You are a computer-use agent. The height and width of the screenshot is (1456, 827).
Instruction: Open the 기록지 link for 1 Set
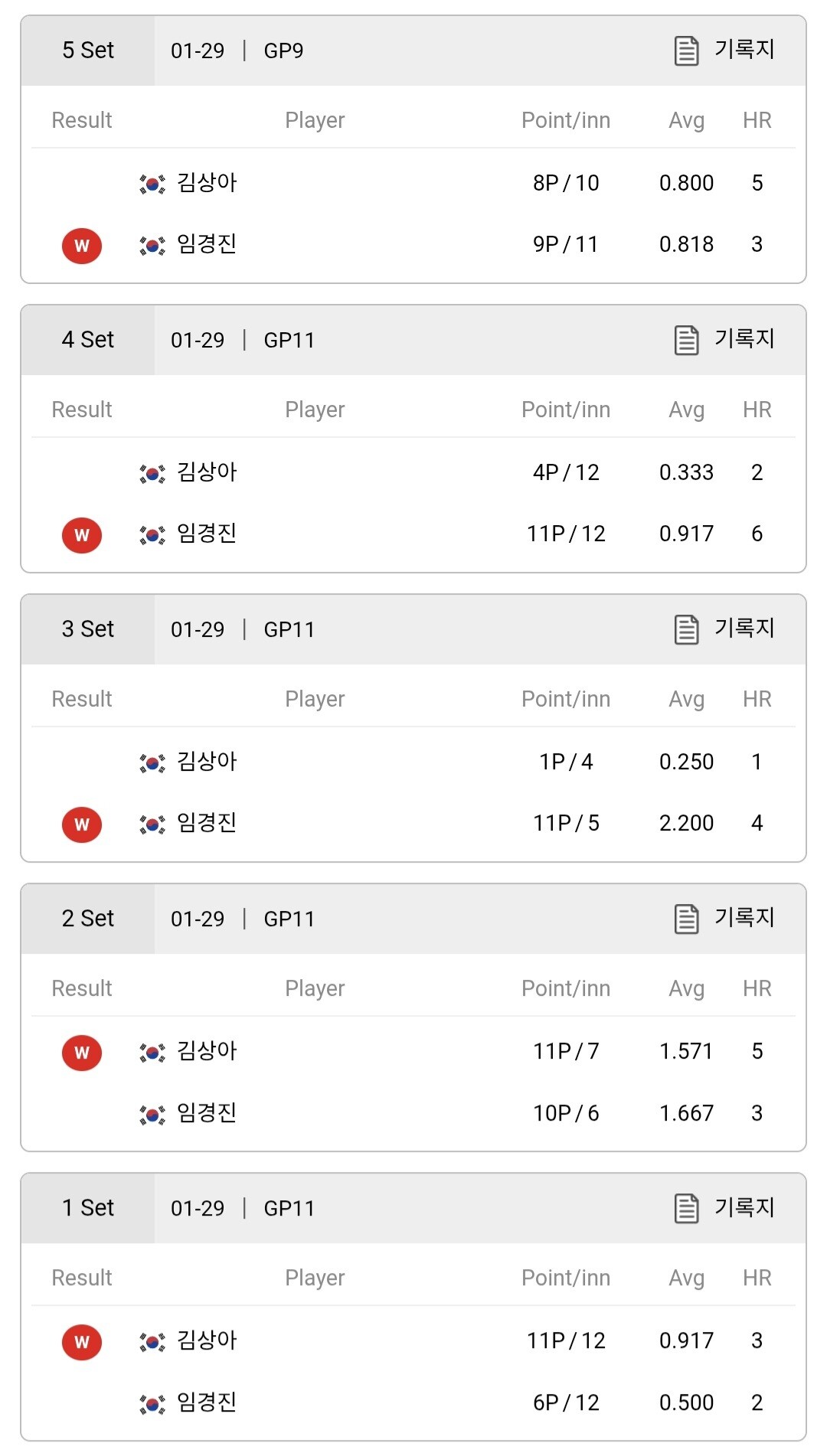744,1206
